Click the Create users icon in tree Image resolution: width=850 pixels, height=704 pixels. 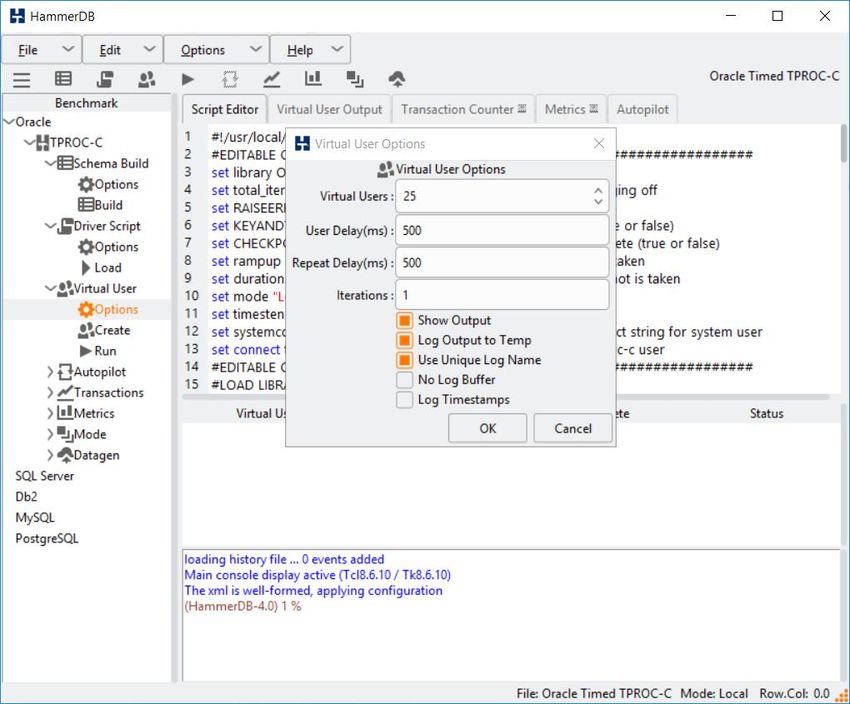[86, 330]
